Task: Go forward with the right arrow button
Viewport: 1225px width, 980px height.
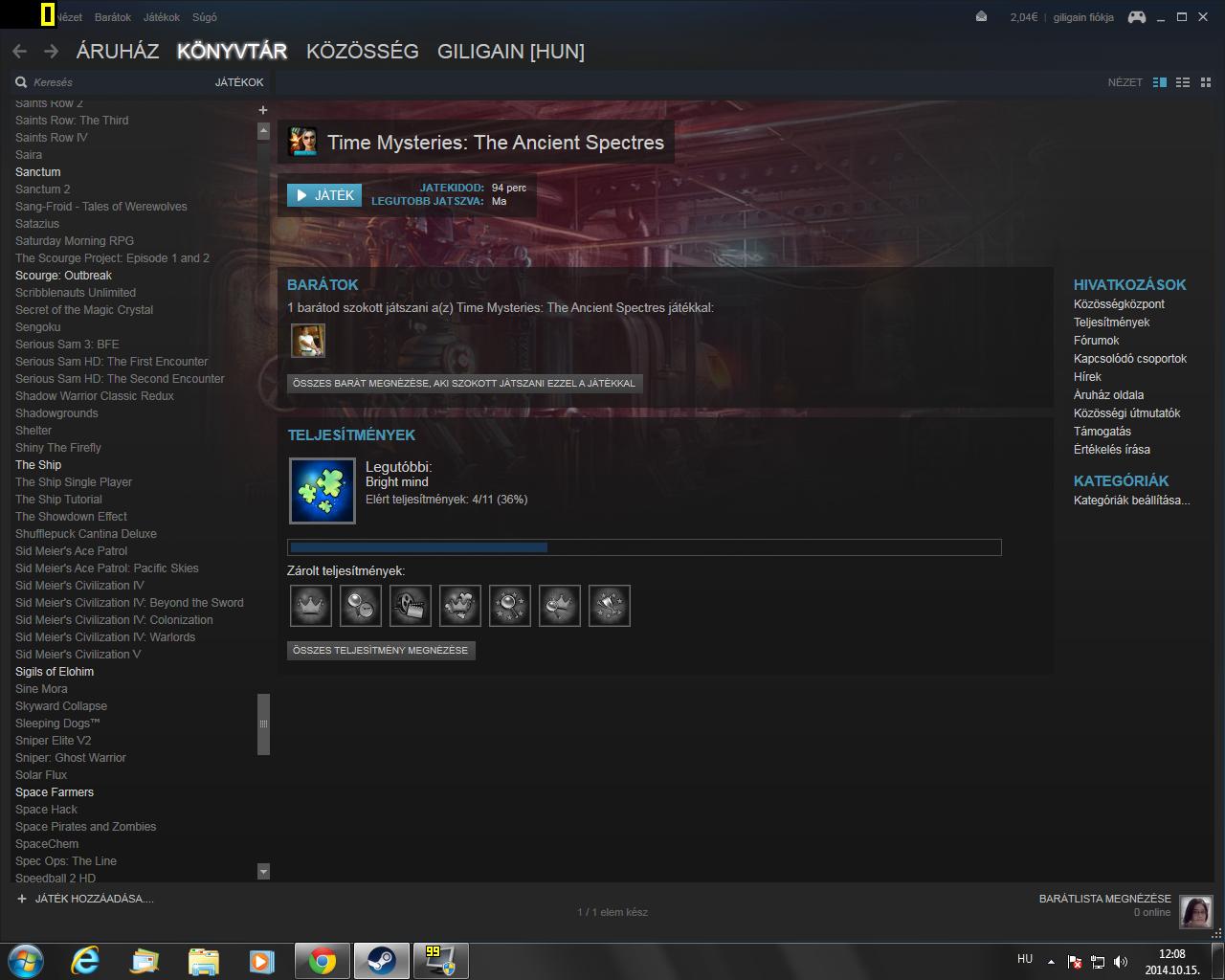Action: coord(51,52)
